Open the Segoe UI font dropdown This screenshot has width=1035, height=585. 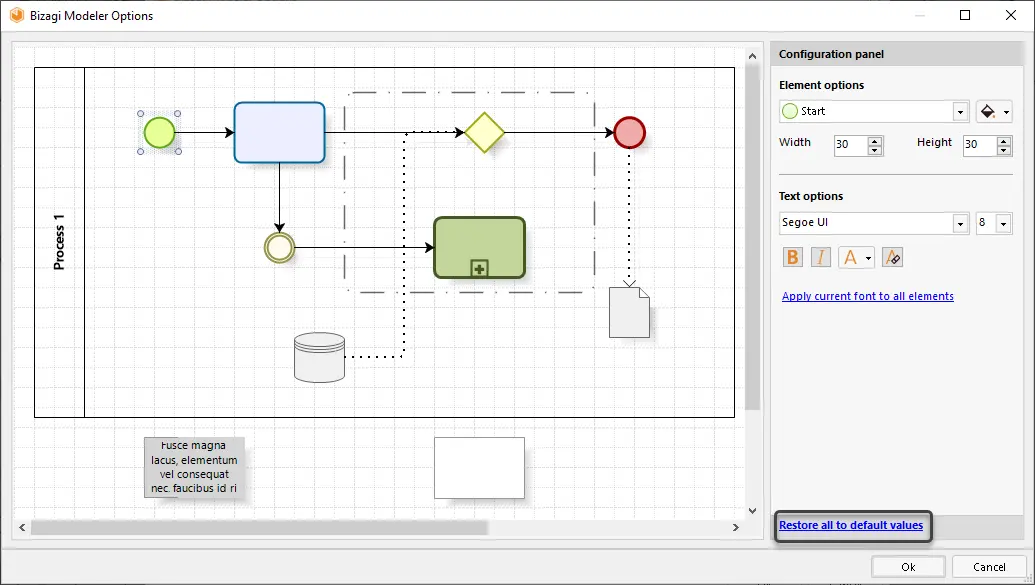960,224
